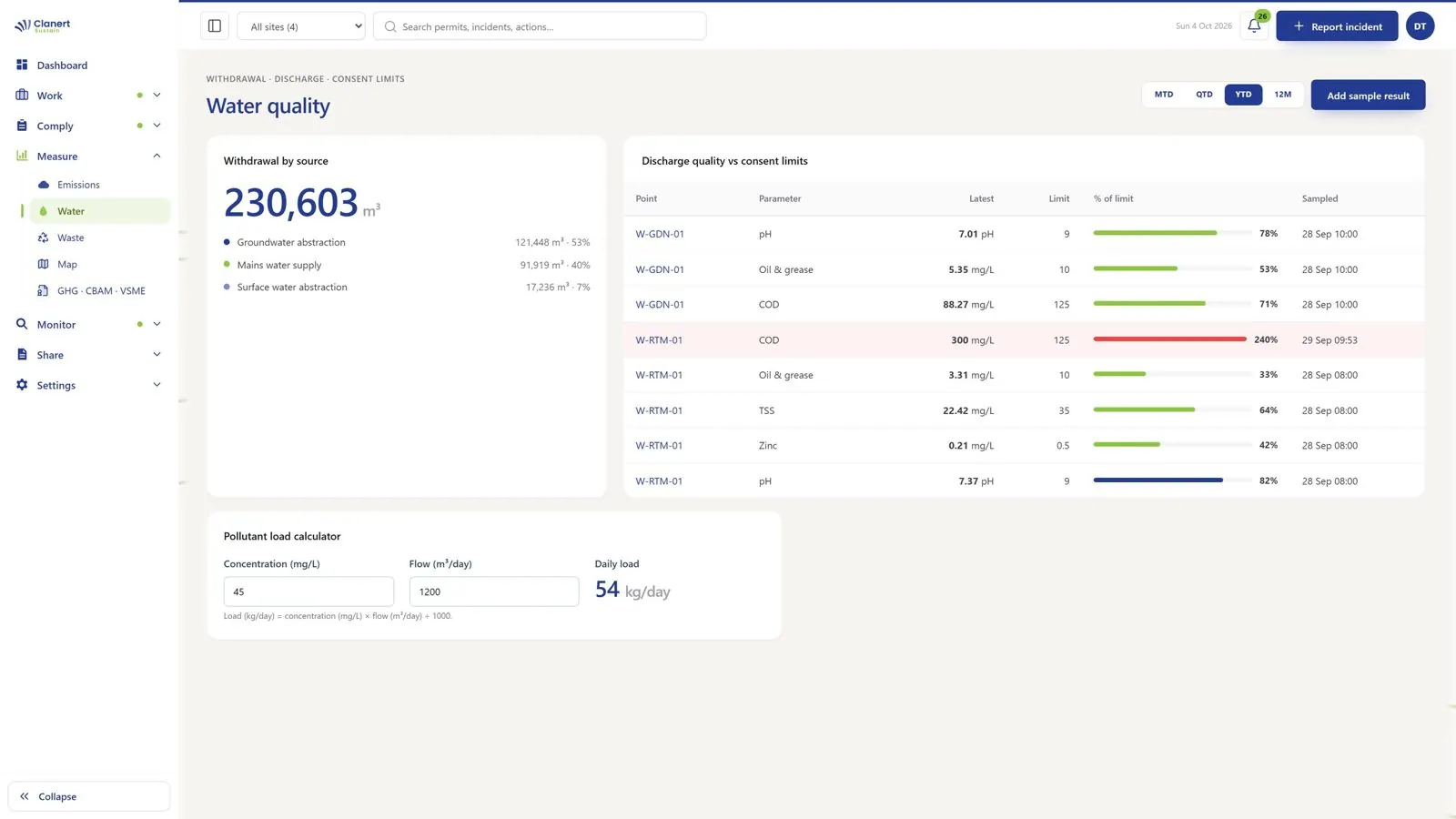
Task: Expand the Work section chevron
Action: [157, 95]
